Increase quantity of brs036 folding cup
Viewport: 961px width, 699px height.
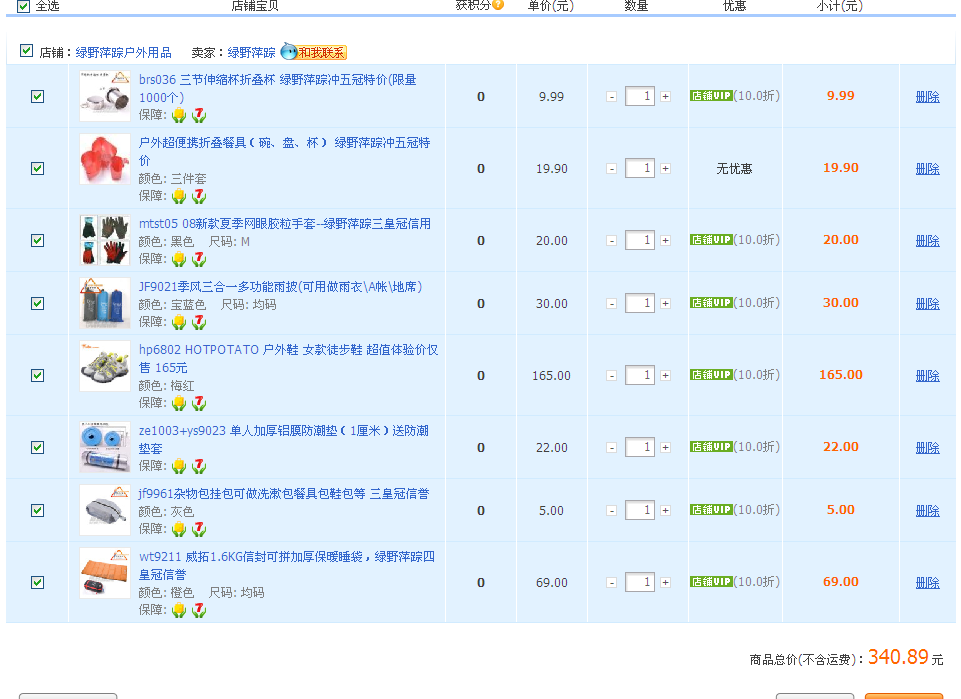point(666,96)
